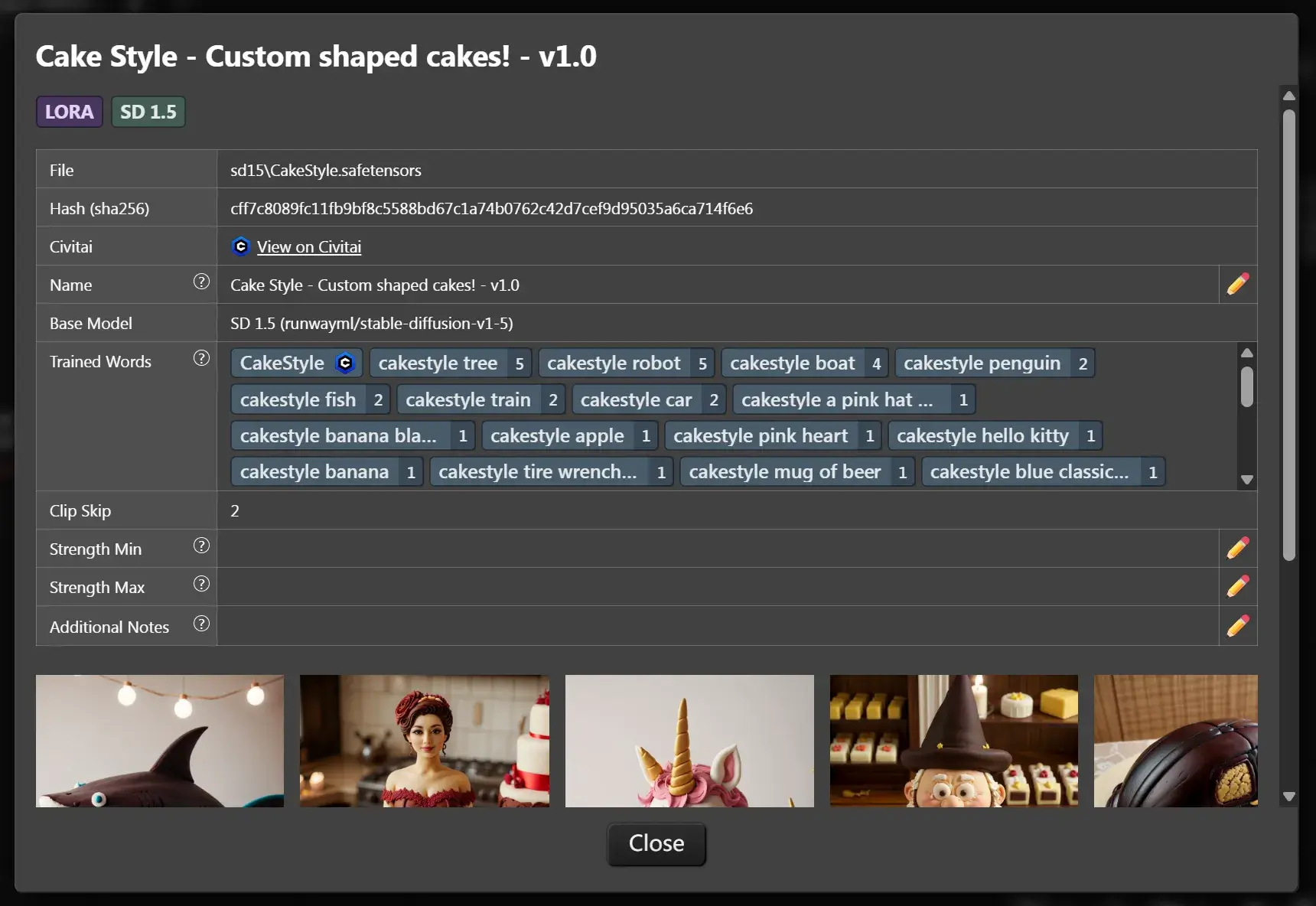1316x906 pixels.
Task: Select the cakestyle apple trained word
Action: click(x=570, y=435)
